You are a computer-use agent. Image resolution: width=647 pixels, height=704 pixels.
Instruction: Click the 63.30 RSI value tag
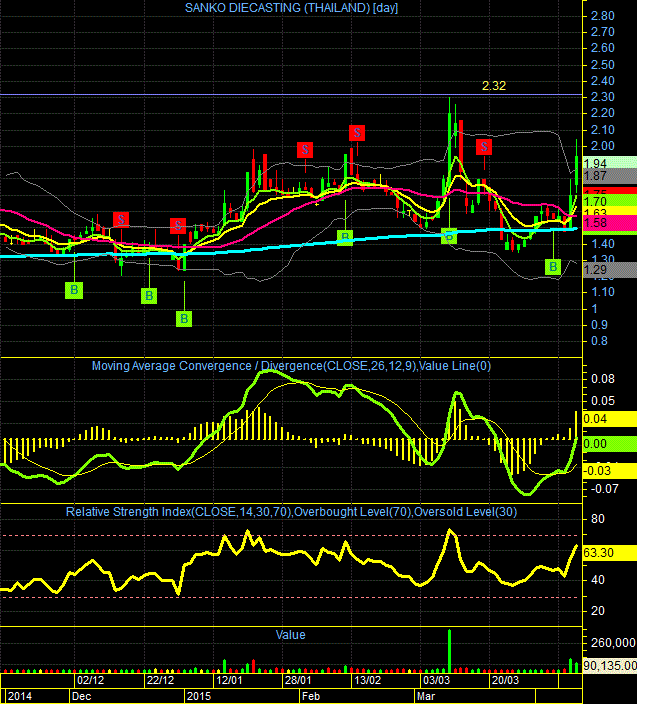(x=610, y=553)
